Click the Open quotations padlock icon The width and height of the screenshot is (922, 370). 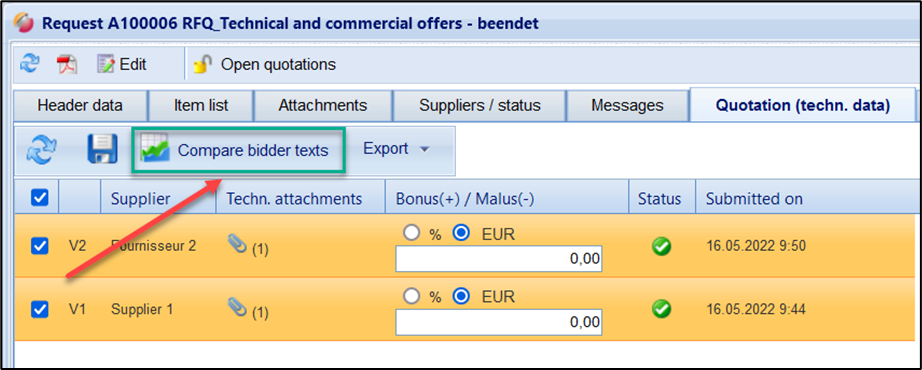(x=203, y=64)
